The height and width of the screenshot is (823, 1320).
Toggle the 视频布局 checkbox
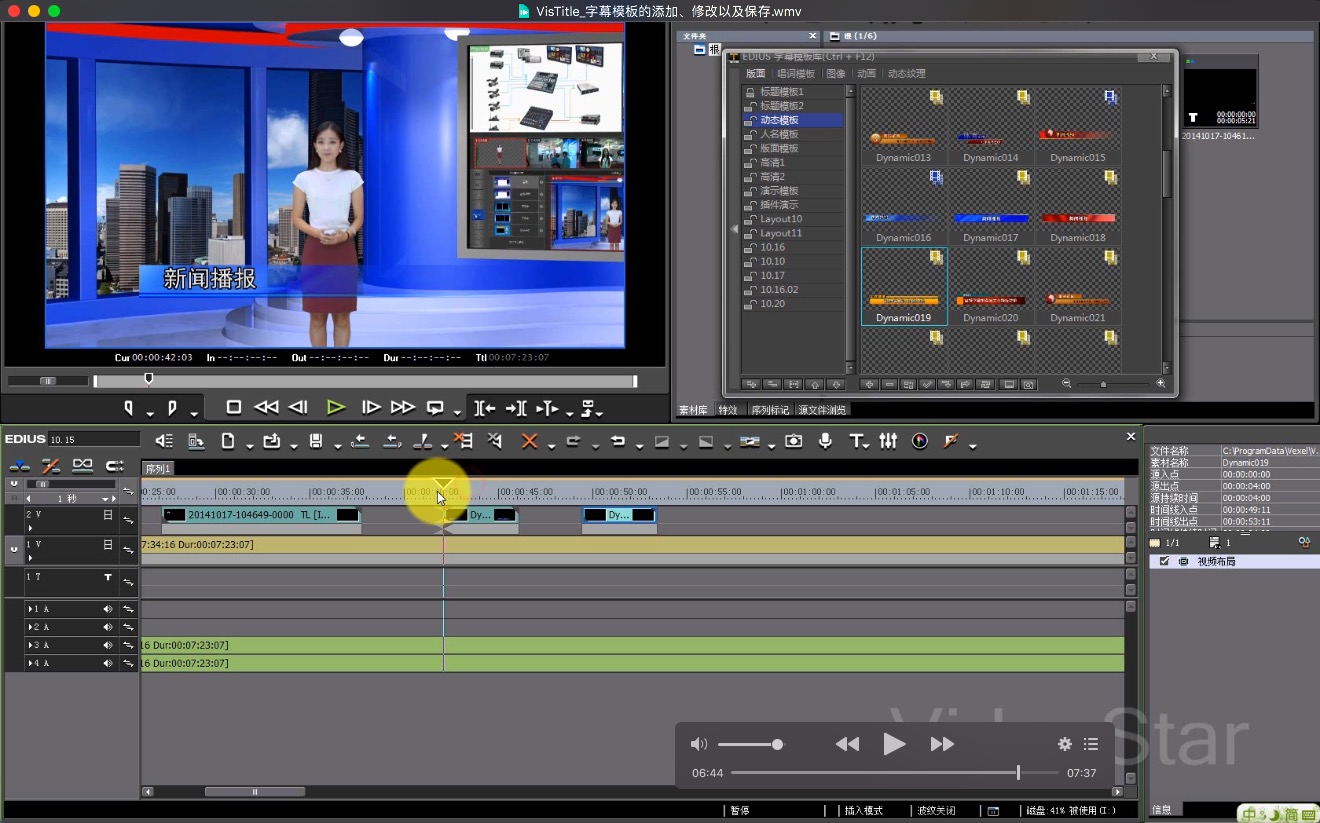tap(1164, 562)
